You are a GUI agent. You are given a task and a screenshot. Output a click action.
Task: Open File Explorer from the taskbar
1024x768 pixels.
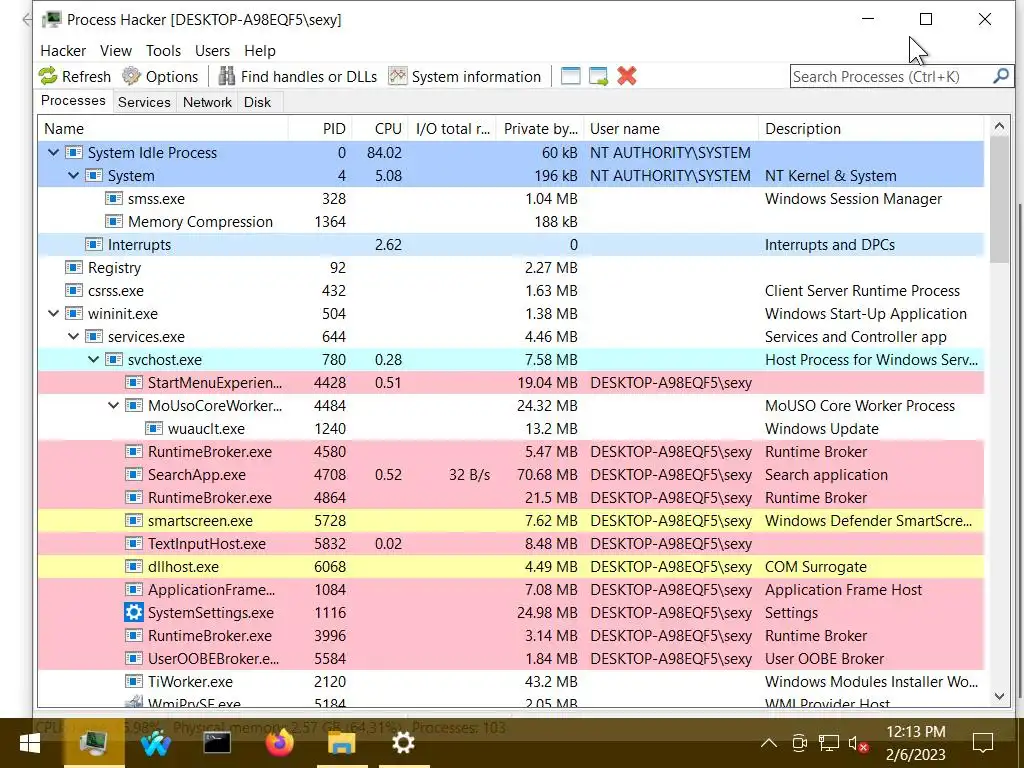pos(341,743)
